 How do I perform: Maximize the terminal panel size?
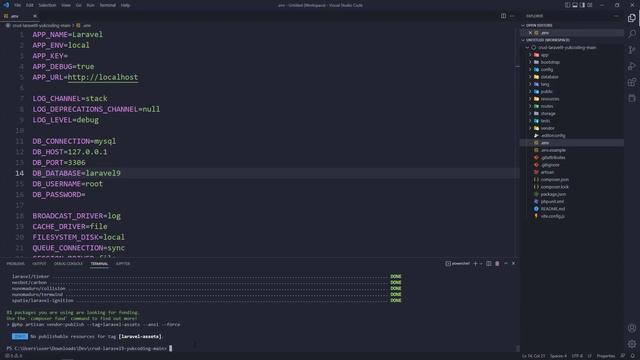click(x=506, y=264)
